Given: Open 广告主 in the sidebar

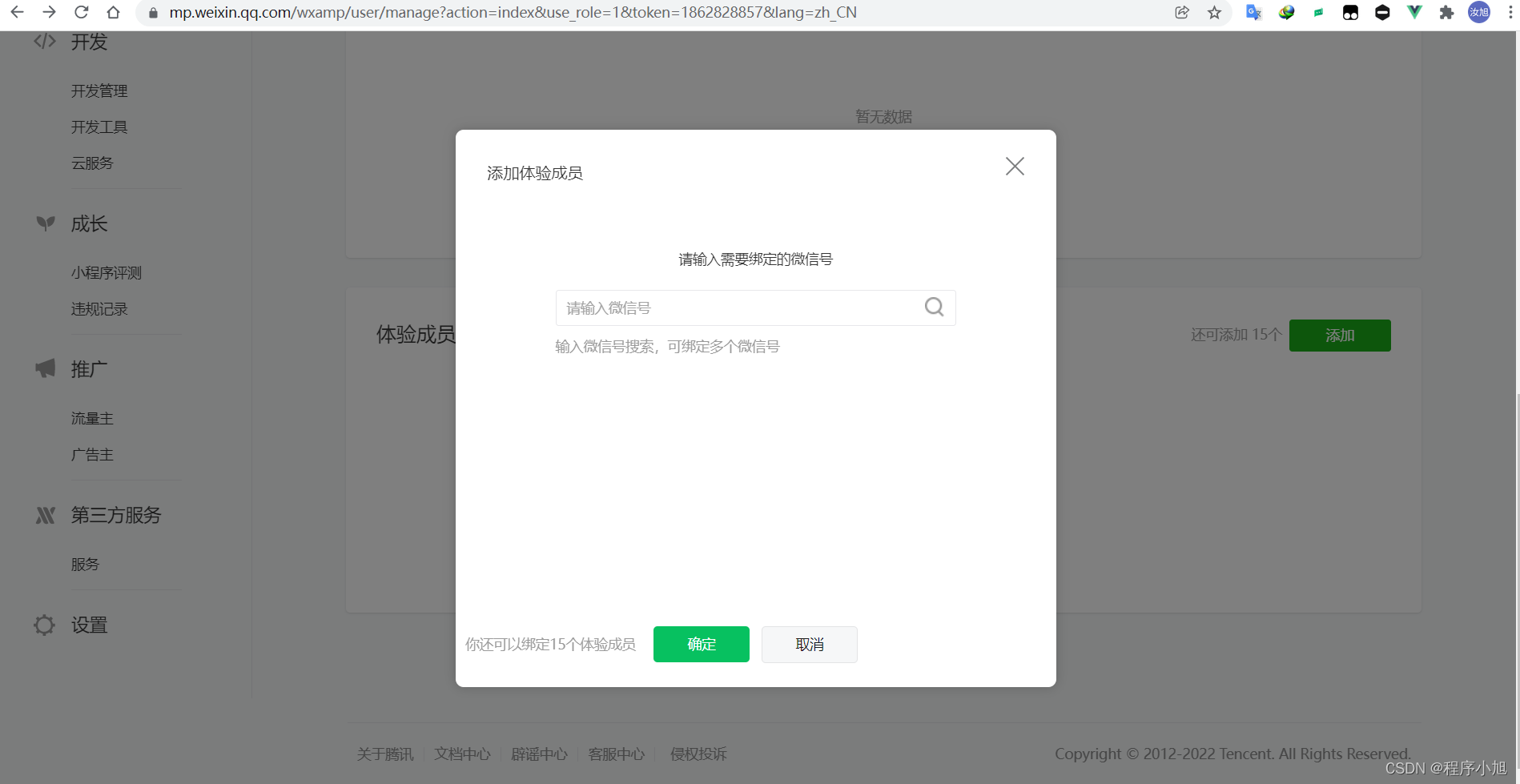Looking at the screenshot, I should [92, 455].
